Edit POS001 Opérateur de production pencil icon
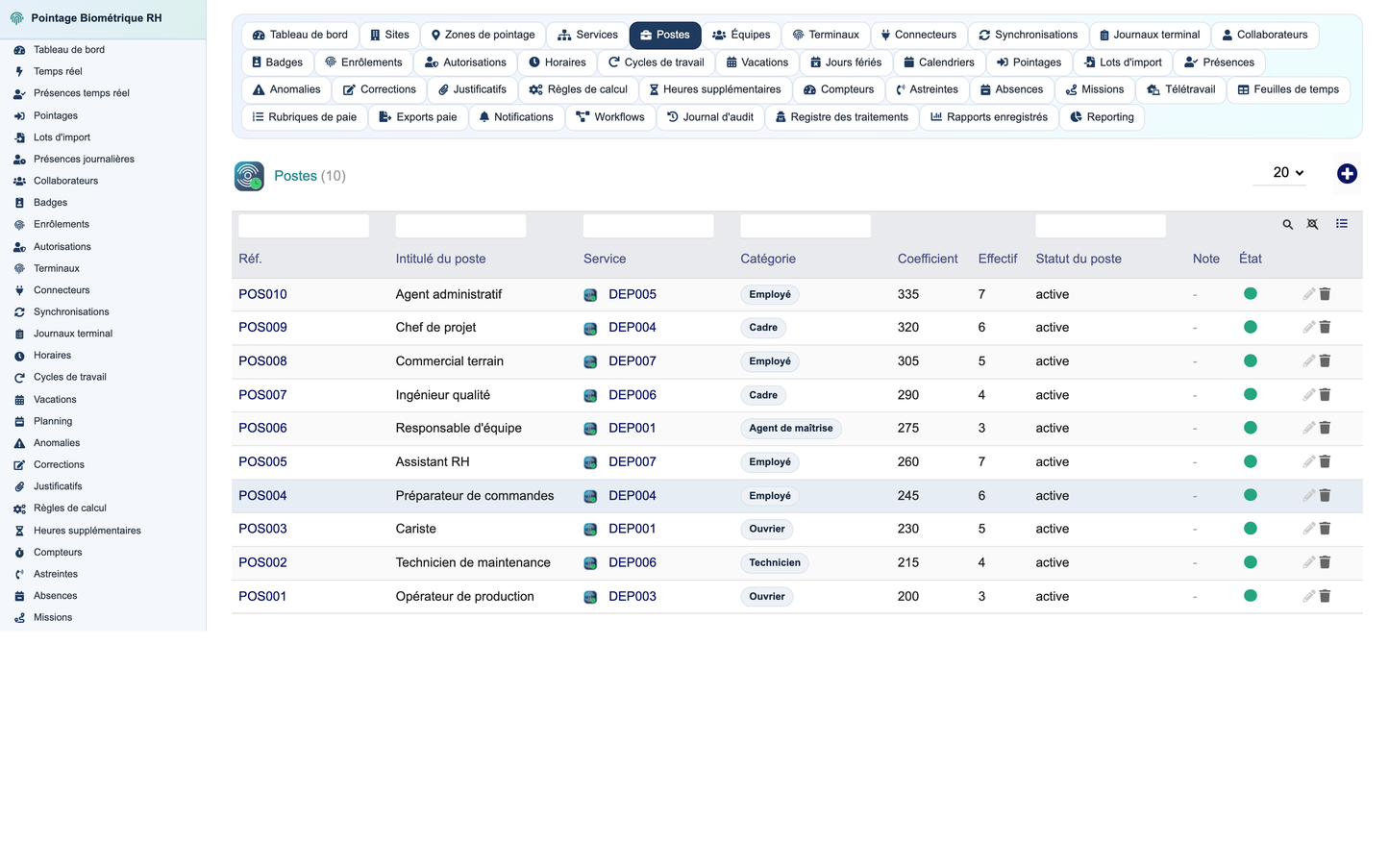Viewport: 1389px width, 868px height. click(1308, 596)
